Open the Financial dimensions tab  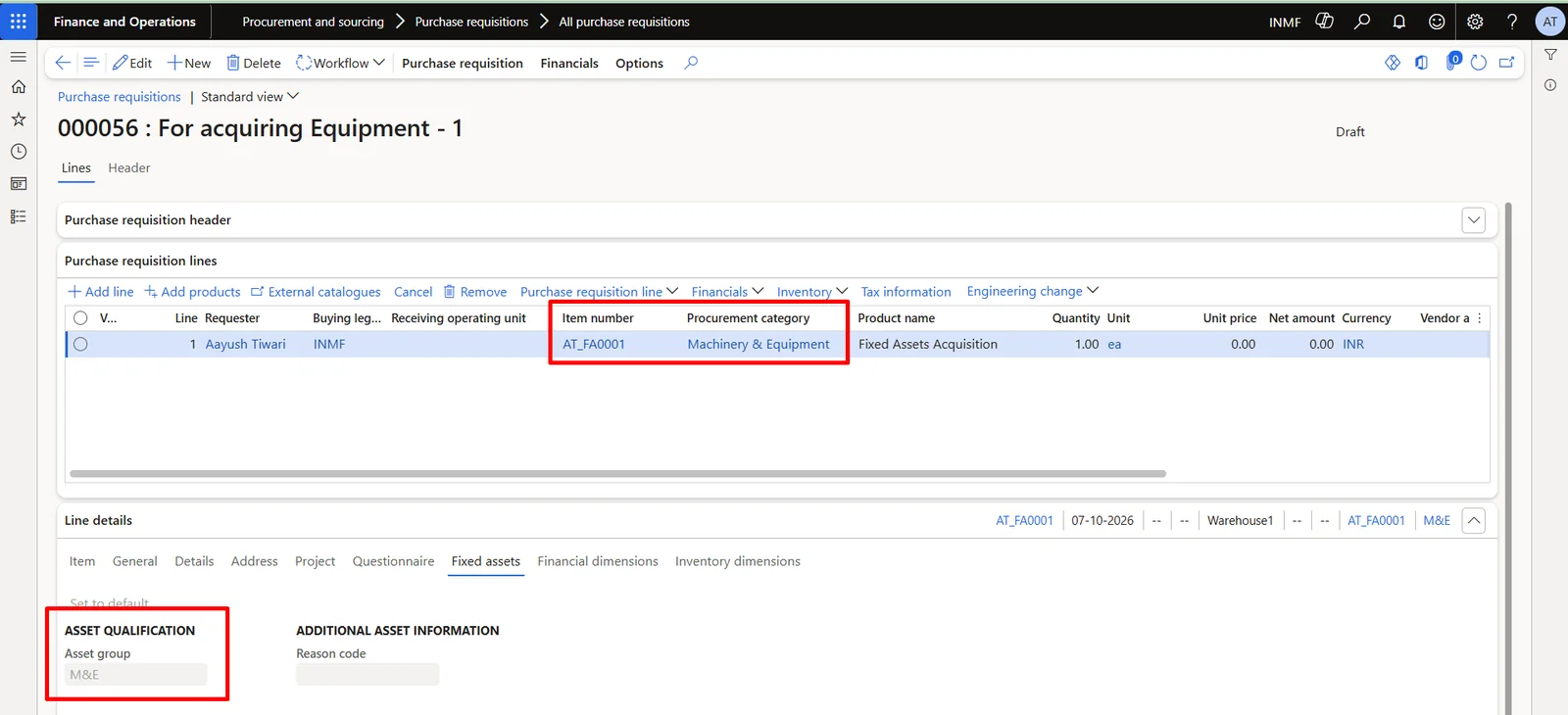(598, 561)
